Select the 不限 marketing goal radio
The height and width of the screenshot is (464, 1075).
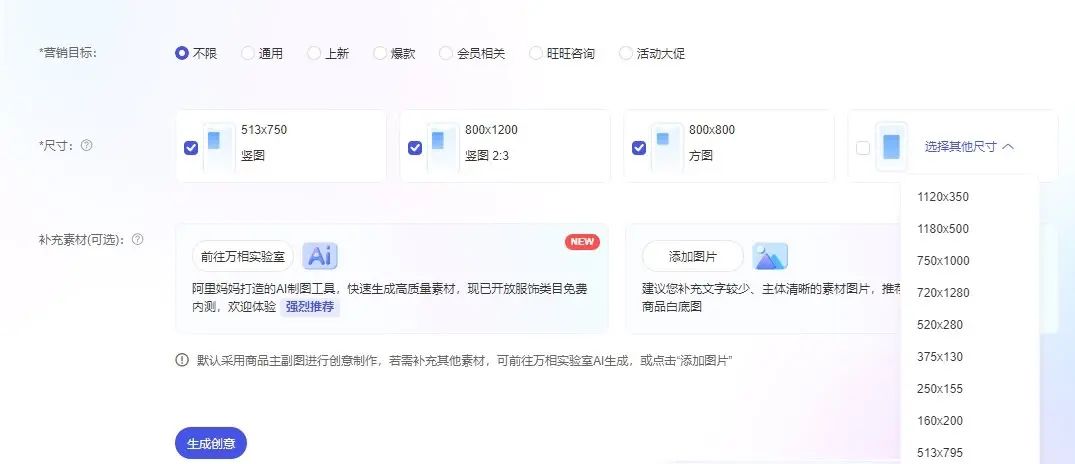coord(182,53)
